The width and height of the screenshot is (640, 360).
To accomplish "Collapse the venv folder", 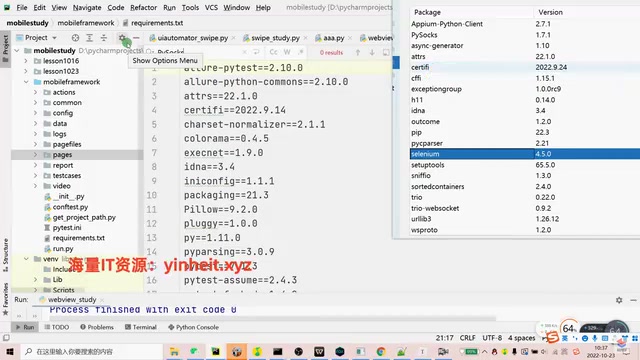I will coord(26,259).
